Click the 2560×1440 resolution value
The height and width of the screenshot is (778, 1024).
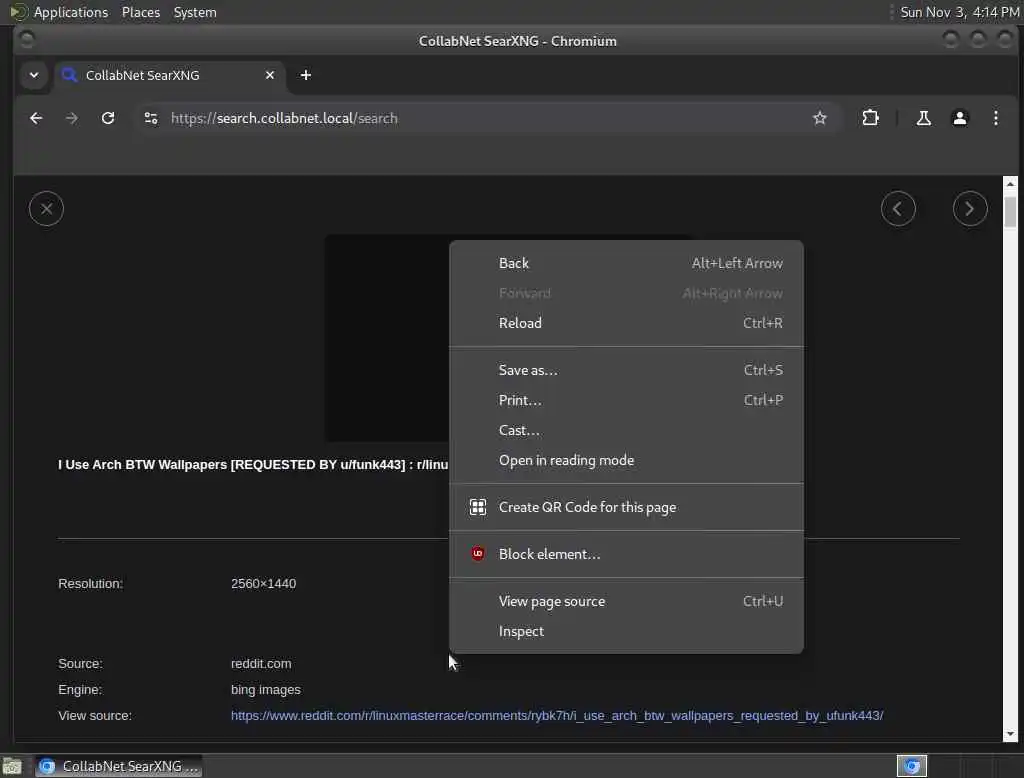click(263, 583)
